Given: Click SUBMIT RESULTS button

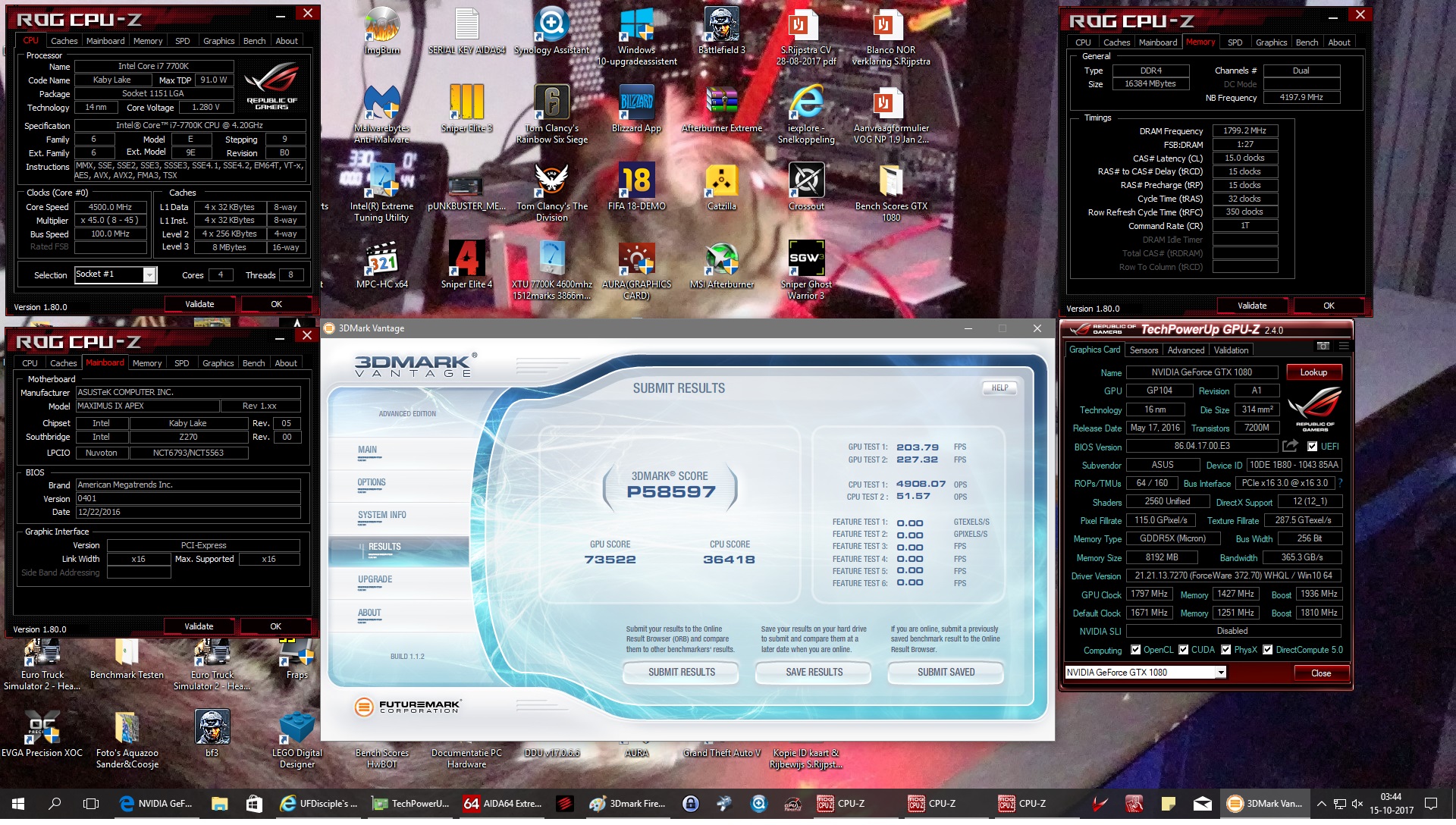Looking at the screenshot, I should tap(681, 673).
